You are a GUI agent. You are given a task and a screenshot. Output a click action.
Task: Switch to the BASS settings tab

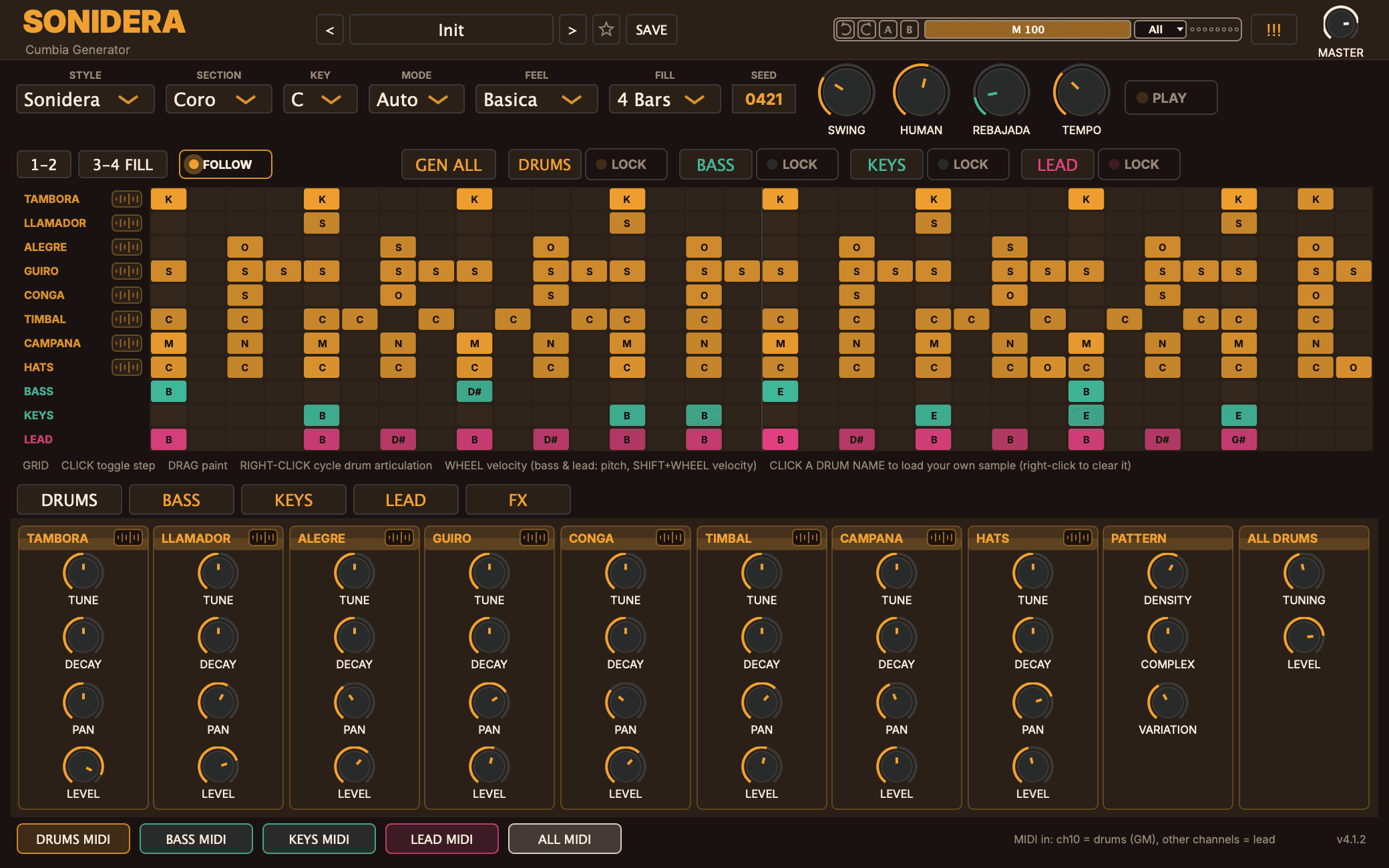pyautogui.click(x=182, y=500)
